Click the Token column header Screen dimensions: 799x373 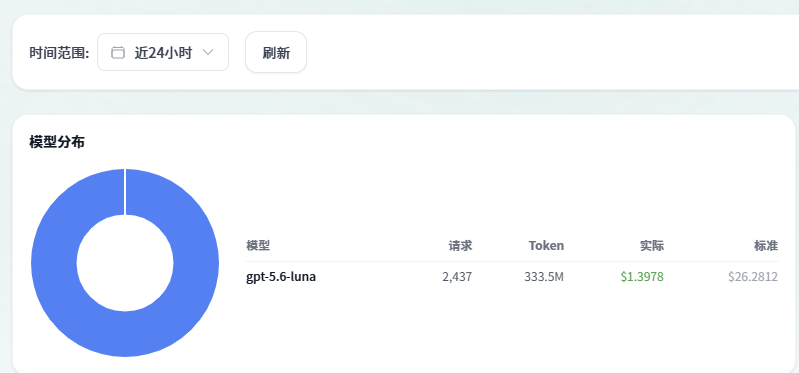click(546, 246)
